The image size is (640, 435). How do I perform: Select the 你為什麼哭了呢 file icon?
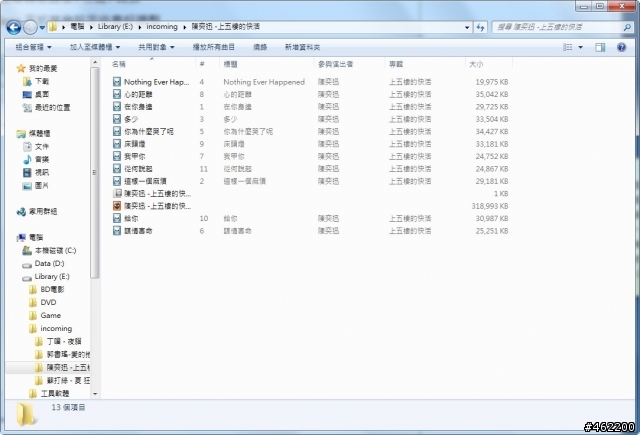pyautogui.click(x=117, y=131)
